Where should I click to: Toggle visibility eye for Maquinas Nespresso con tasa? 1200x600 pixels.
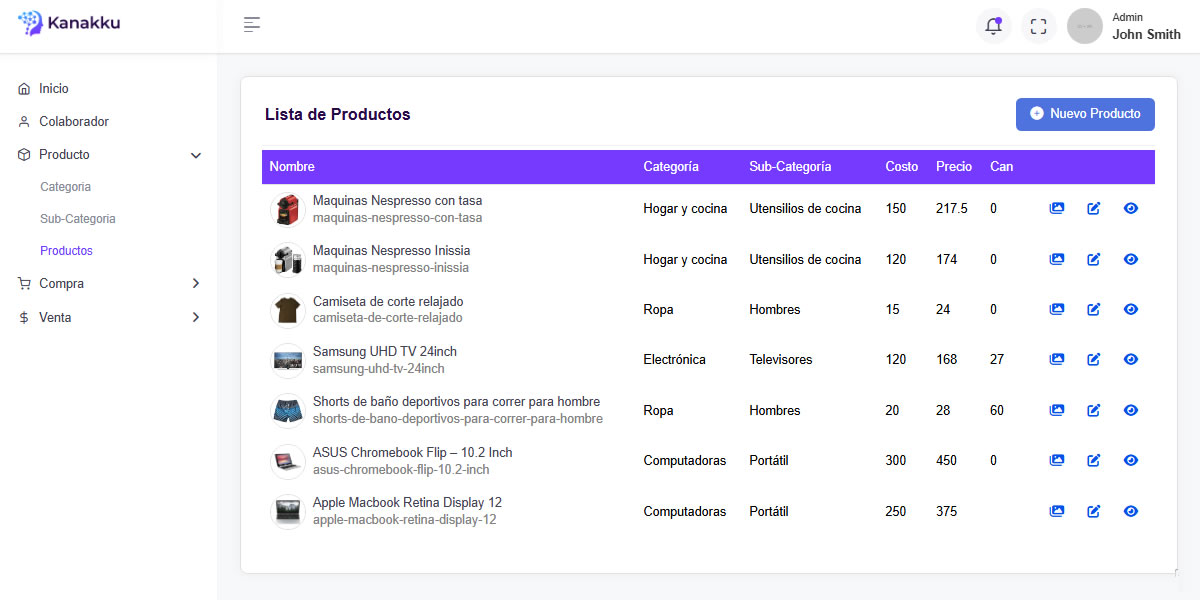pyautogui.click(x=1130, y=208)
